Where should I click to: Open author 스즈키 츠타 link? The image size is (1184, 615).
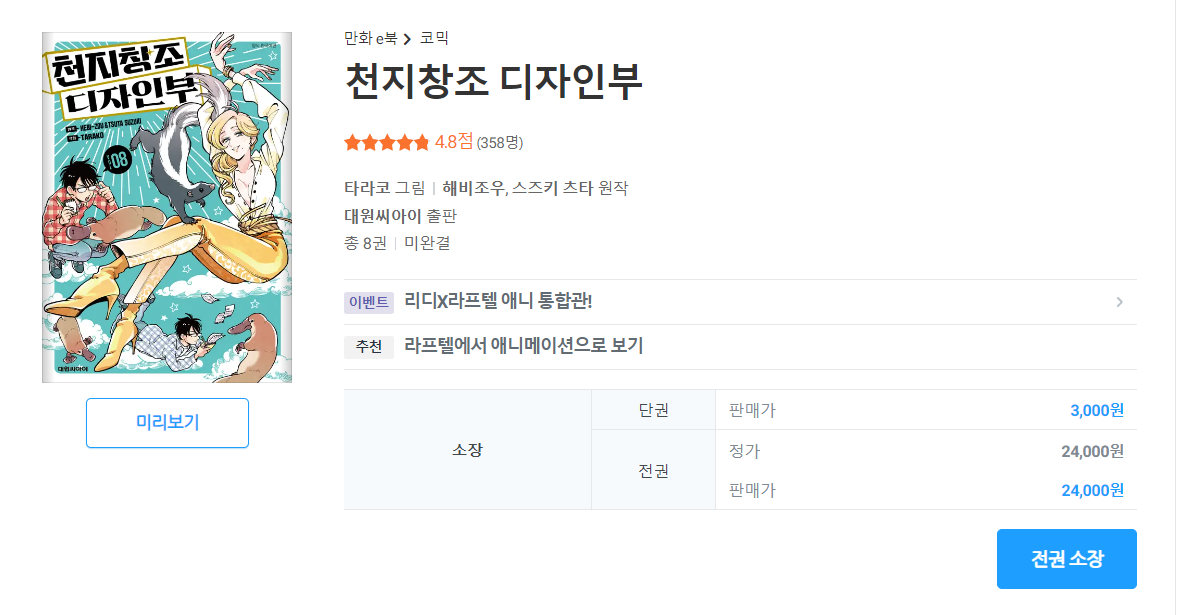[553, 188]
